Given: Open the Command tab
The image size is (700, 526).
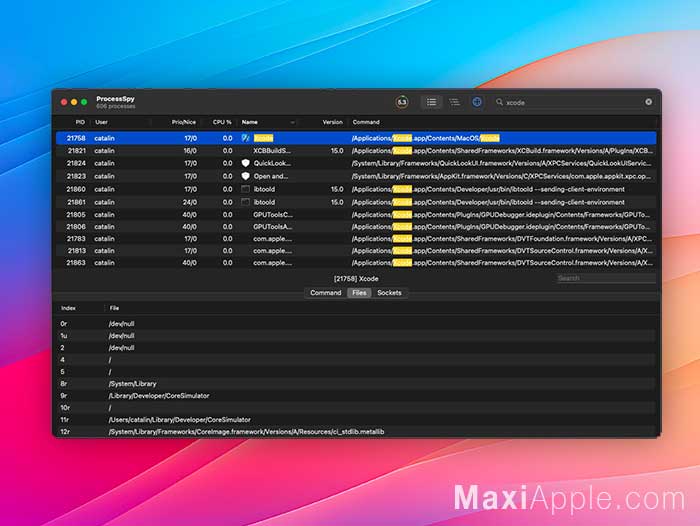Looking at the screenshot, I should tap(325, 293).
